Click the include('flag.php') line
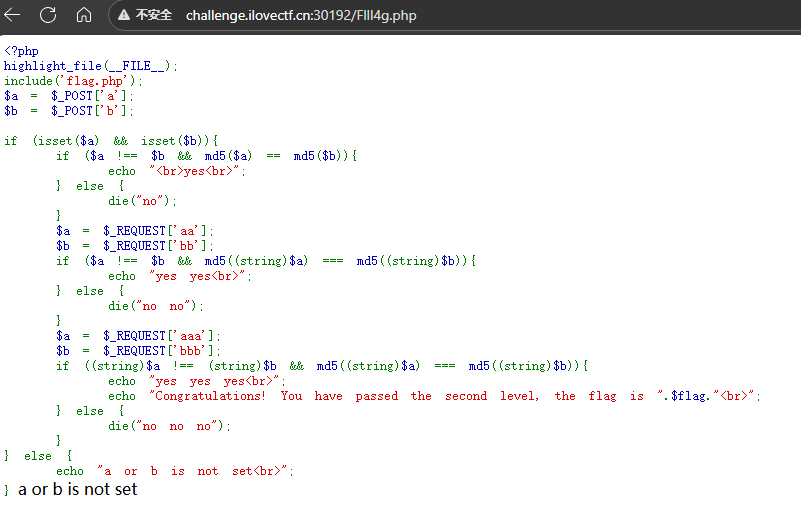This screenshot has height=519, width=801. [73, 81]
